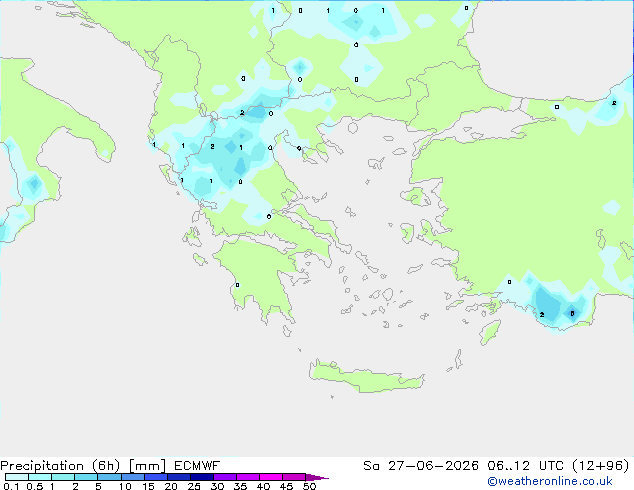634x490 pixels.
Task: Click the 15–20 mm blue legend swatch
Action: point(156,477)
